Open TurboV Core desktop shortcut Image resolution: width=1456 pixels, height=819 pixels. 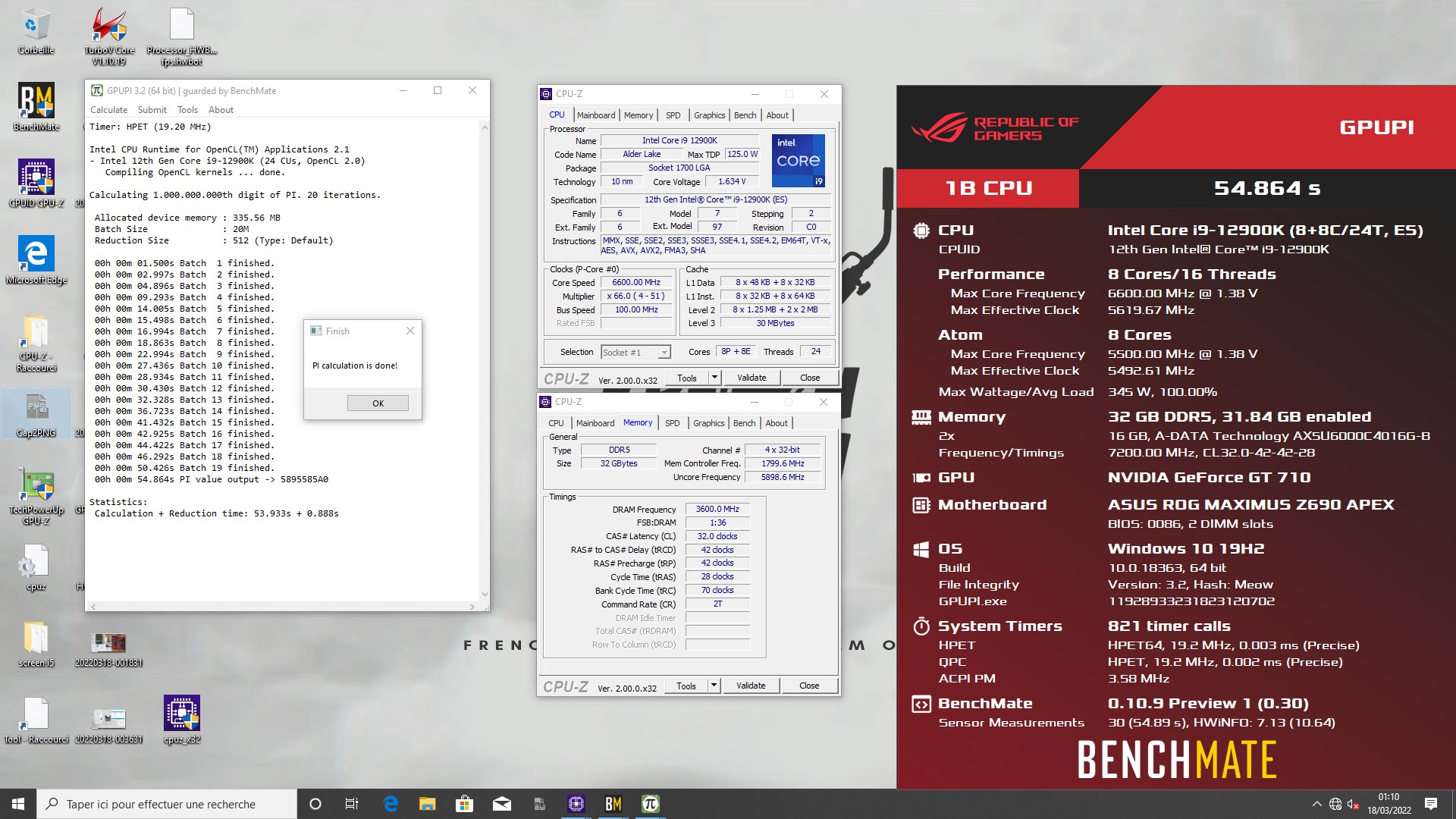[109, 36]
